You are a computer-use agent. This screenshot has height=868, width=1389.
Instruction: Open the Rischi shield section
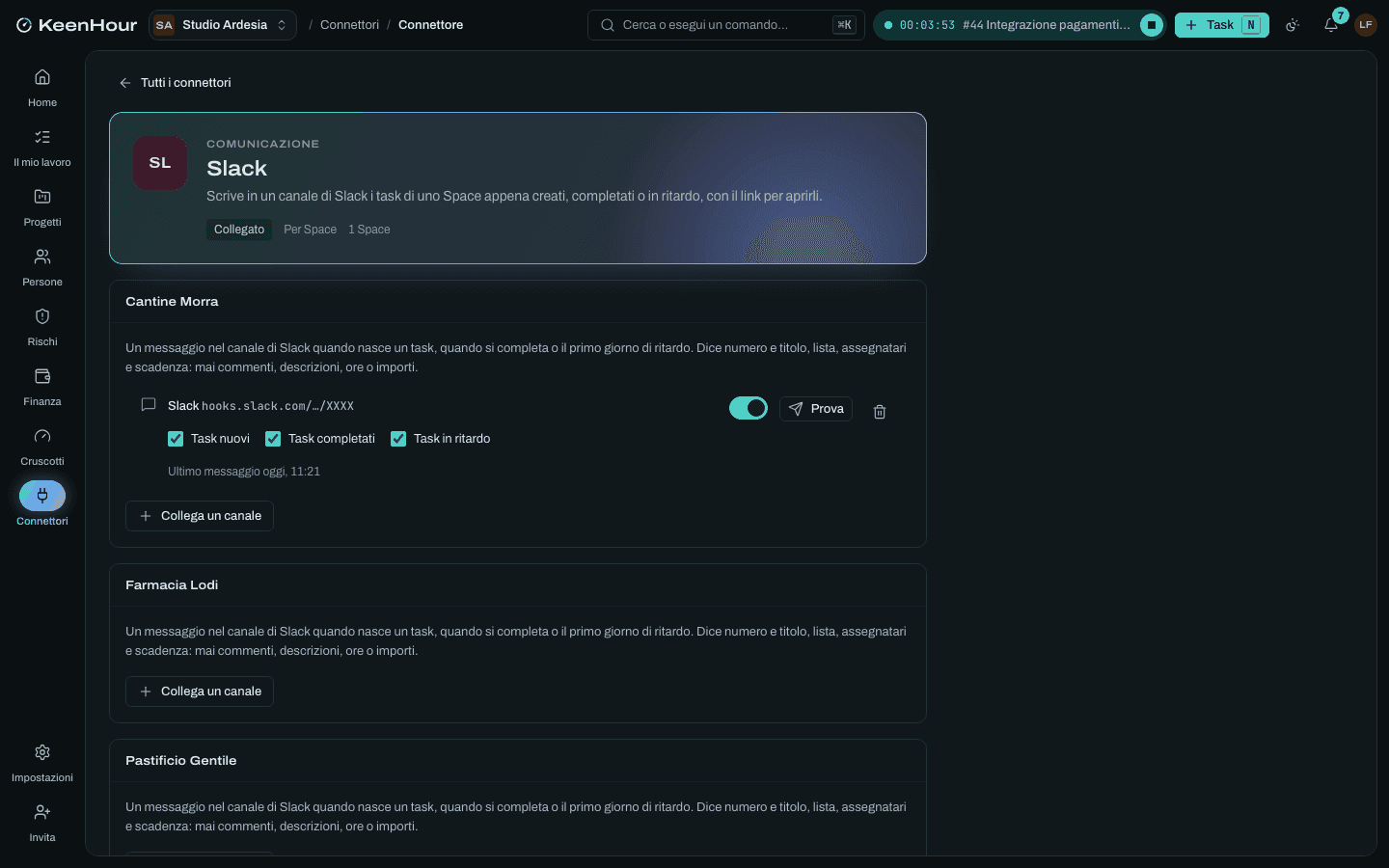point(42,327)
